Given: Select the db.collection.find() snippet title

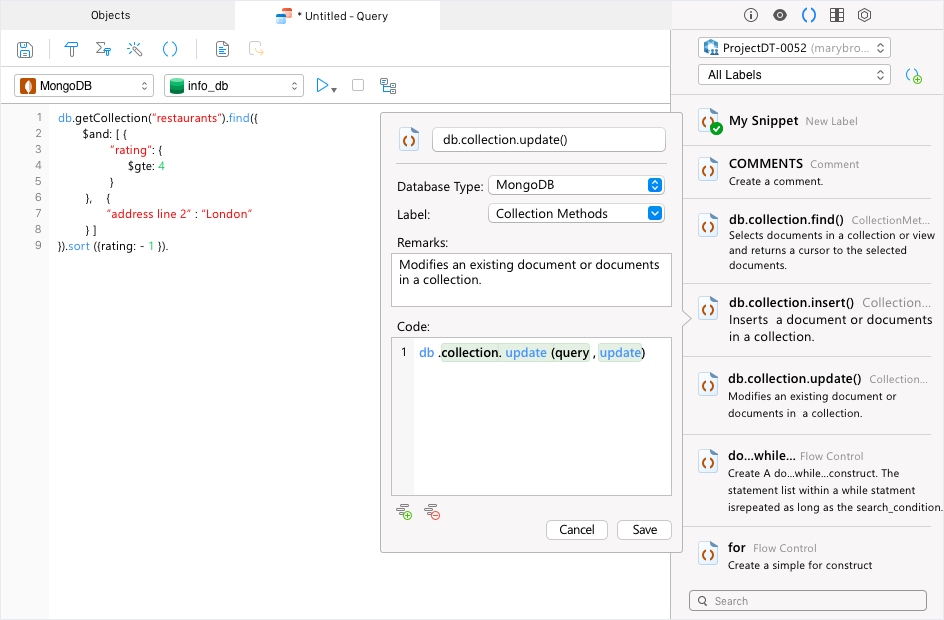Looking at the screenshot, I should point(786,220).
